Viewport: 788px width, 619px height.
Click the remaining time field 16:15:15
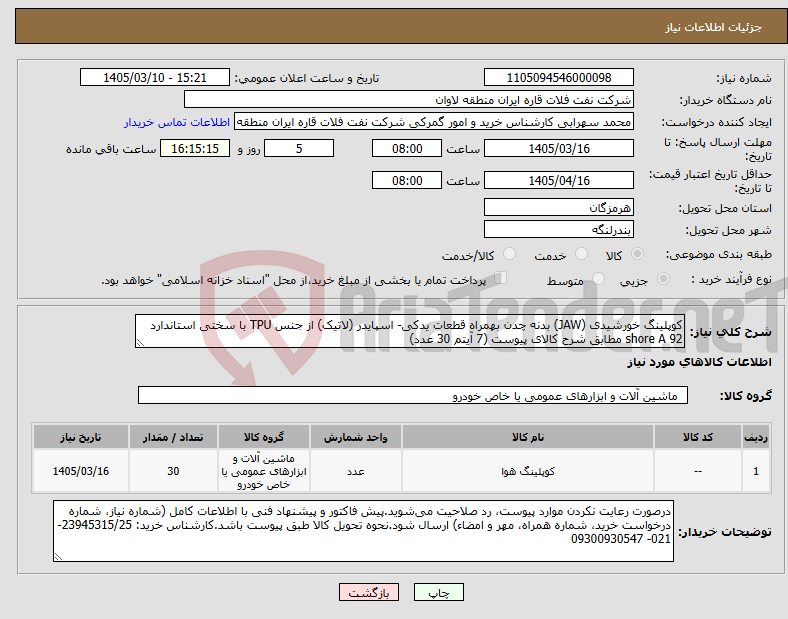tap(195, 148)
